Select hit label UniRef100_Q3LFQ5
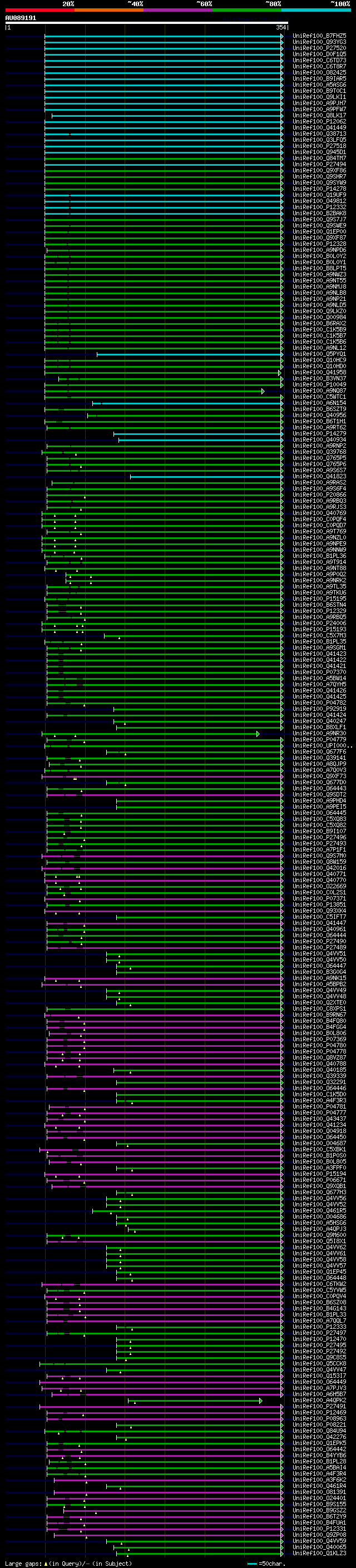The width and height of the screenshot is (356, 1568). click(x=319, y=140)
